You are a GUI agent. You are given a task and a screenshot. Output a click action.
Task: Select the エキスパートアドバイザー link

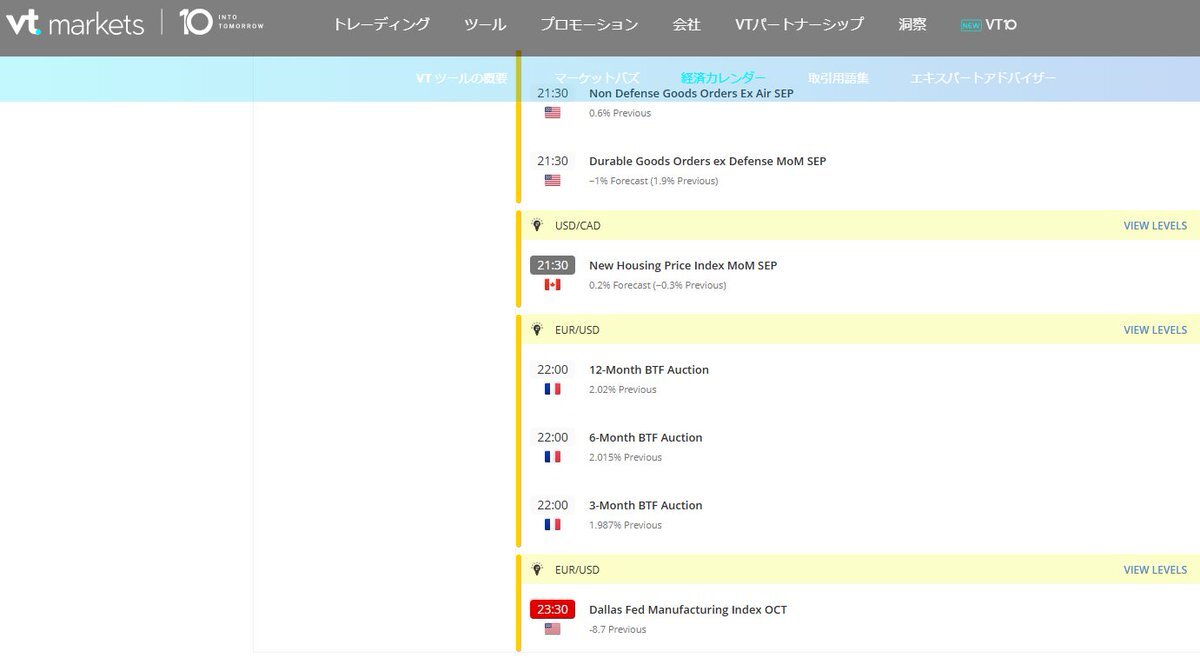(982, 78)
